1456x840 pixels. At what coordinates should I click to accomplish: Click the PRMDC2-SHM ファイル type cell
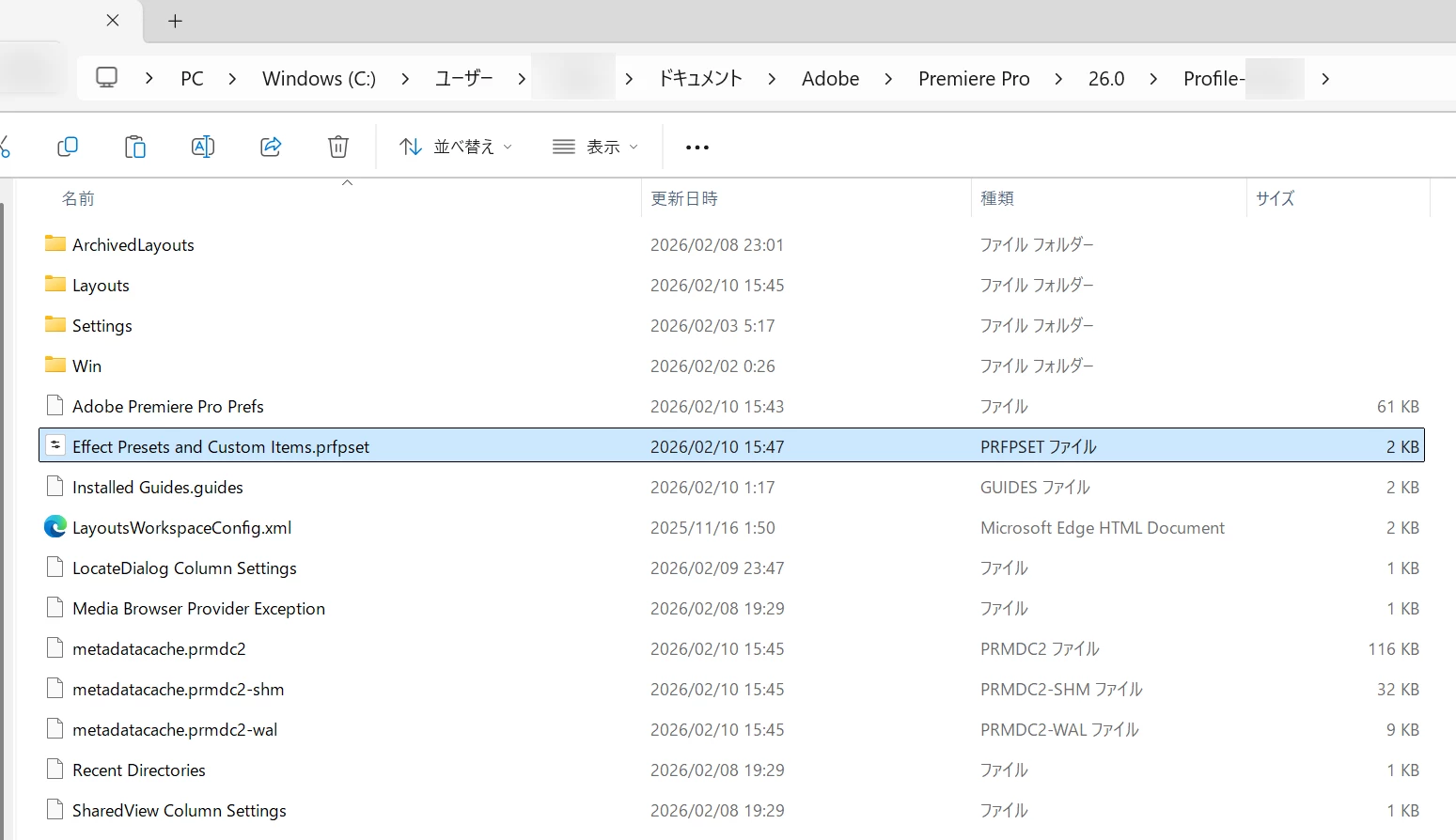click(1061, 690)
